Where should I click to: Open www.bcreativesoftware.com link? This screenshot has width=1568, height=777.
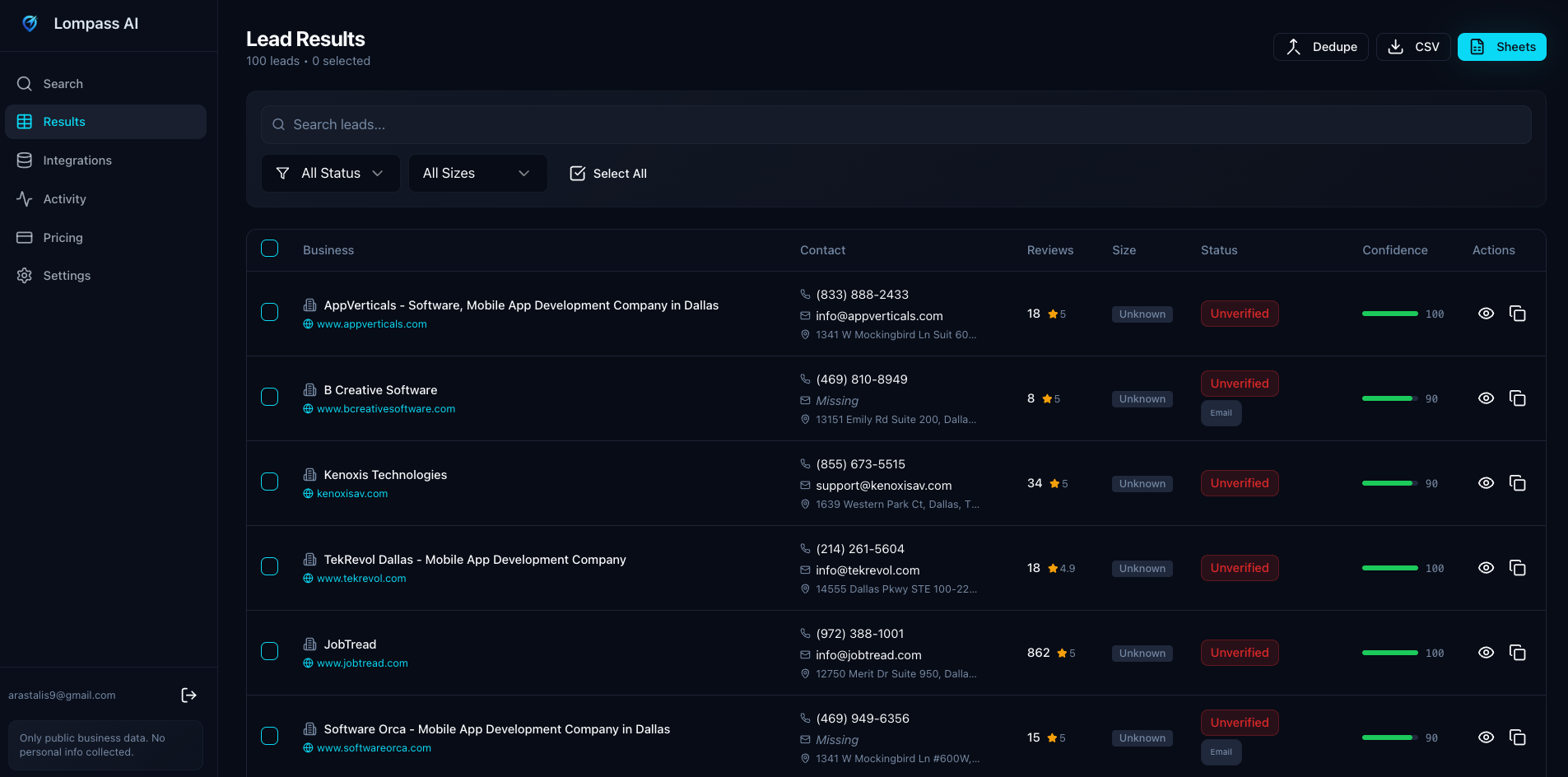[386, 409]
